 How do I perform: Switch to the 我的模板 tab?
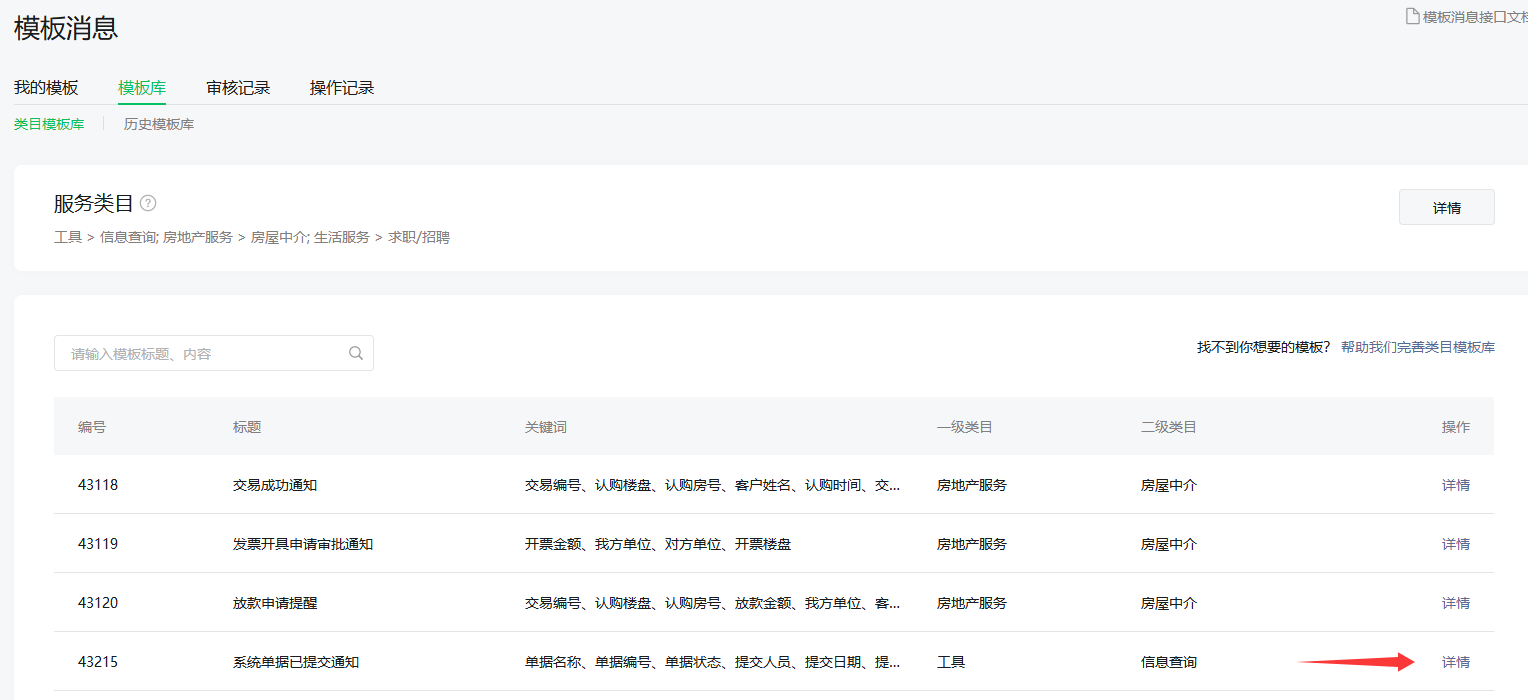coord(46,88)
